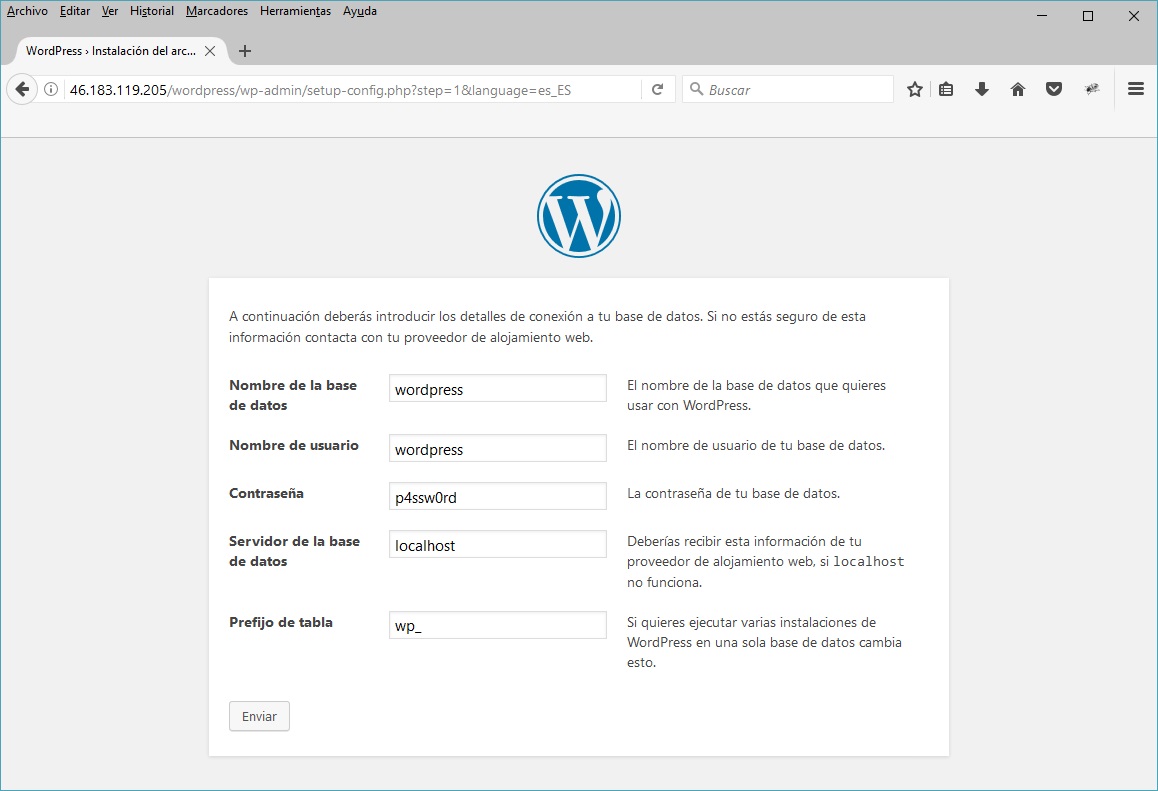Close the browser window
Image resolution: width=1158 pixels, height=791 pixels.
click(1134, 16)
